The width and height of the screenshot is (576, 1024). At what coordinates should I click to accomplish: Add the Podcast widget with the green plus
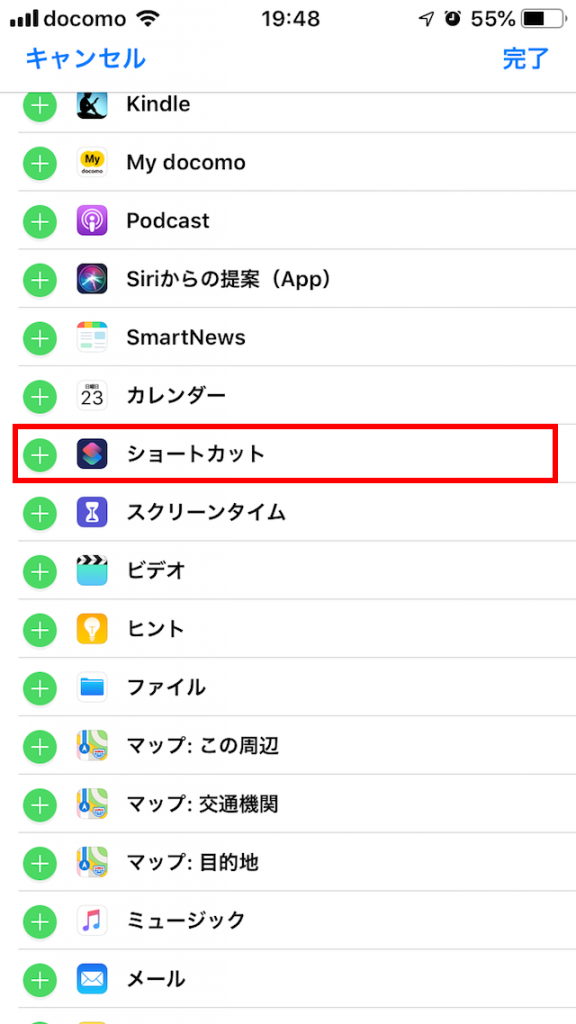coord(39,221)
